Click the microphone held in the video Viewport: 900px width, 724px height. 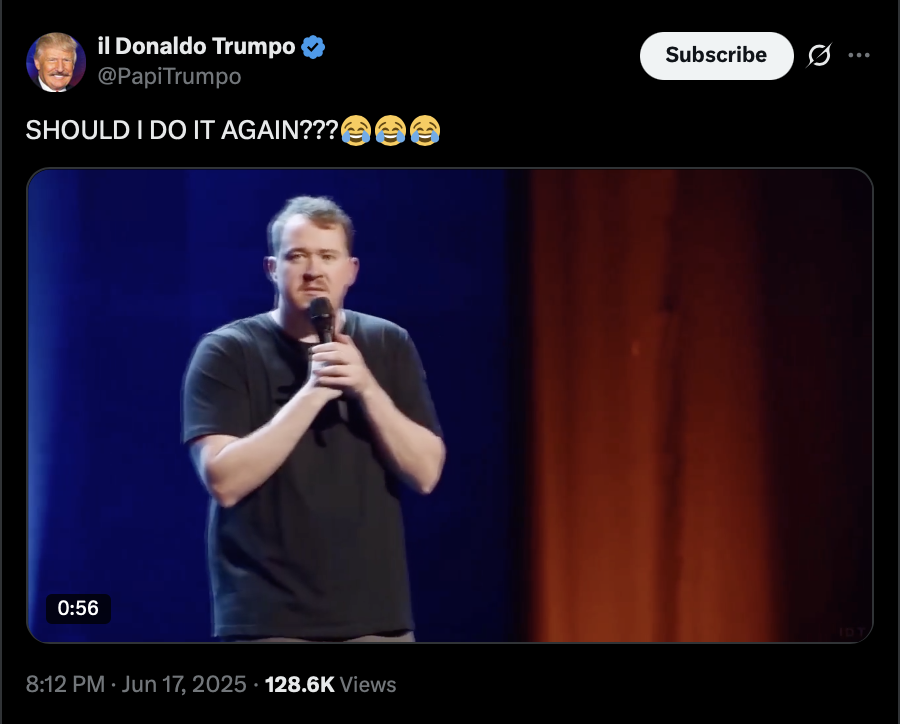click(x=322, y=320)
